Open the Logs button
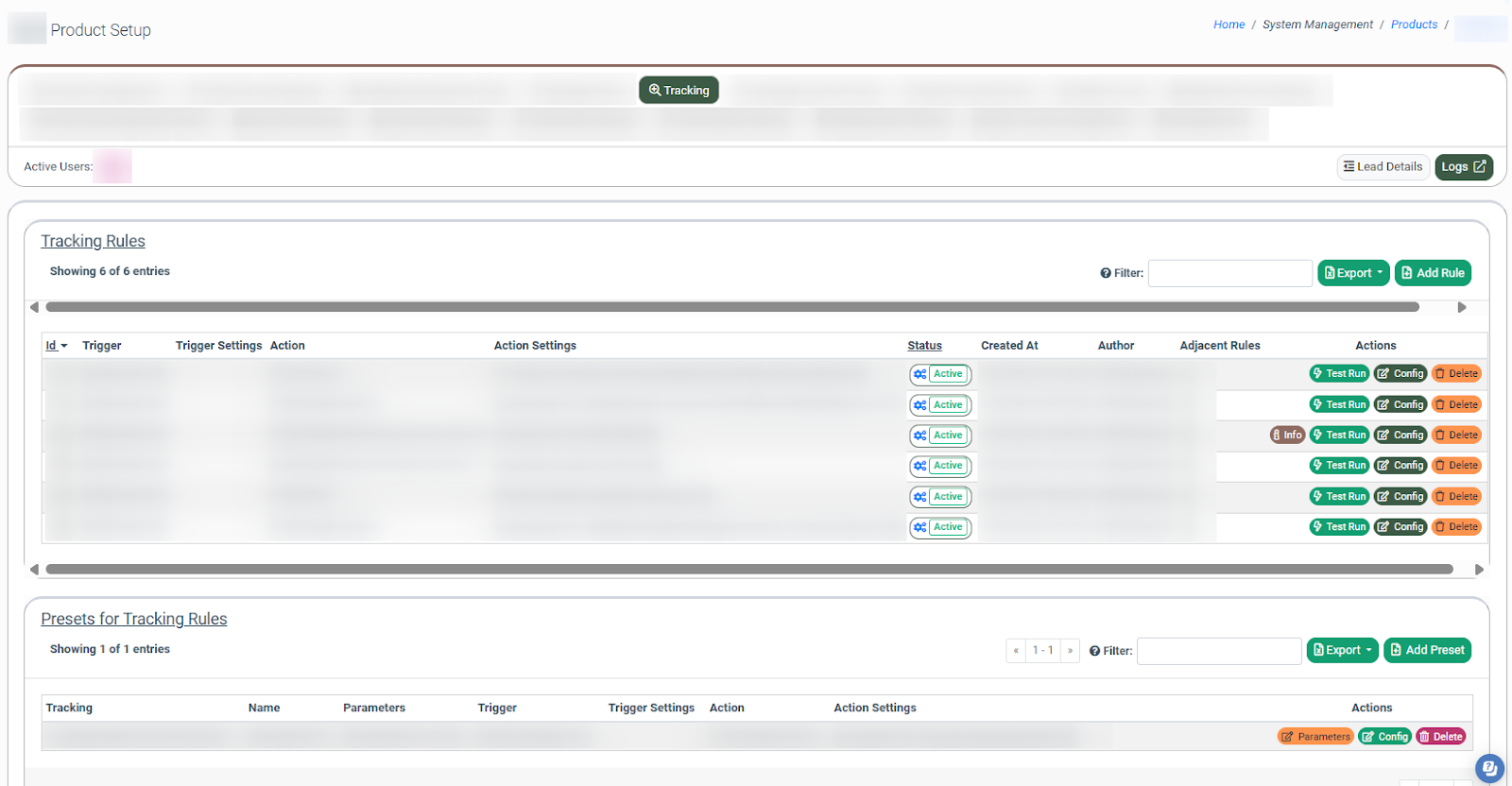The image size is (1512, 786). click(x=1463, y=167)
